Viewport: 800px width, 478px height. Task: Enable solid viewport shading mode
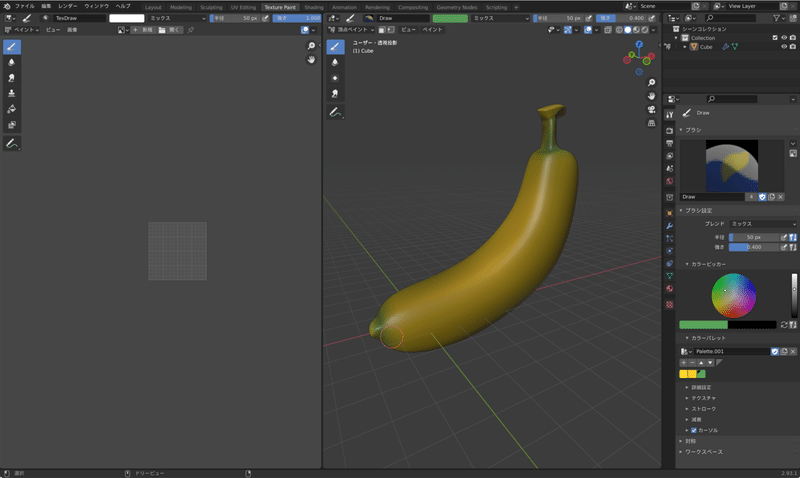[x=628, y=30]
